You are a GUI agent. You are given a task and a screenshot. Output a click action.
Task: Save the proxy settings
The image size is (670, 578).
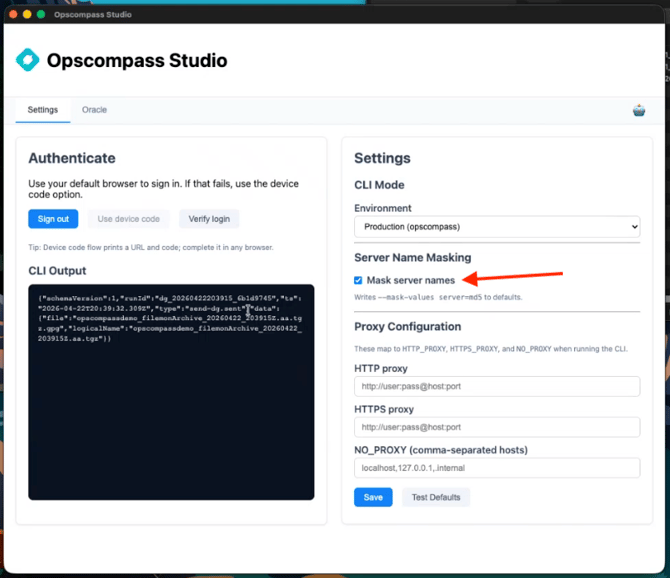click(373, 497)
